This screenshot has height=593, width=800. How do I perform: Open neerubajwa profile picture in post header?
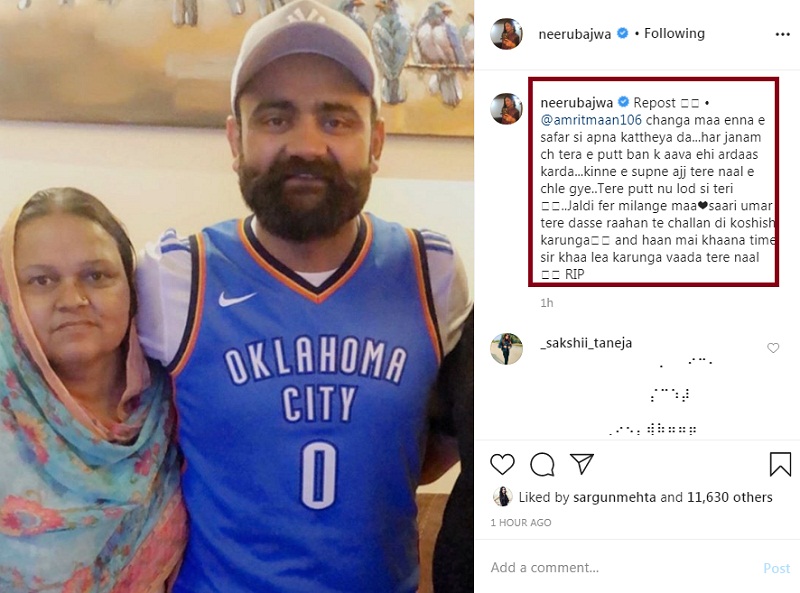click(x=506, y=33)
